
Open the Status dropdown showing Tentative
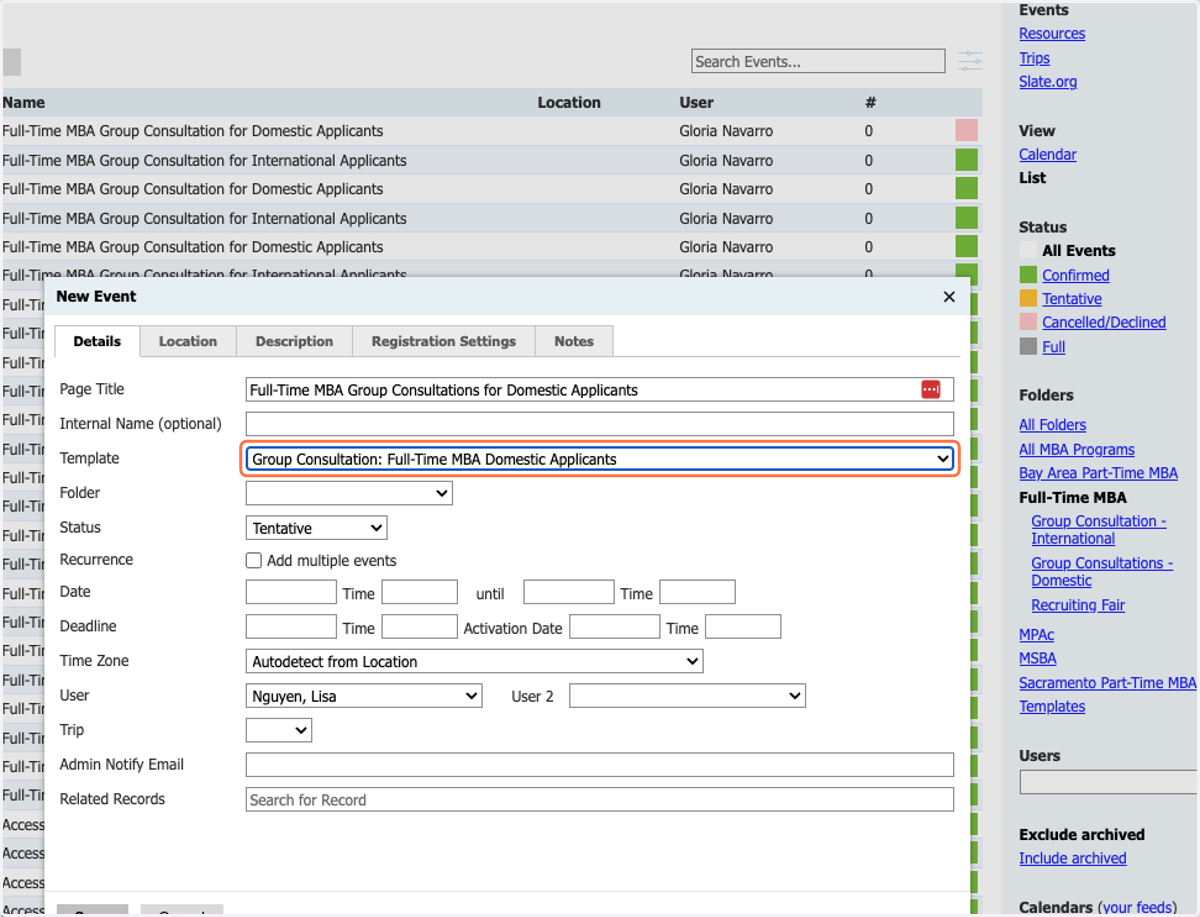[316, 528]
